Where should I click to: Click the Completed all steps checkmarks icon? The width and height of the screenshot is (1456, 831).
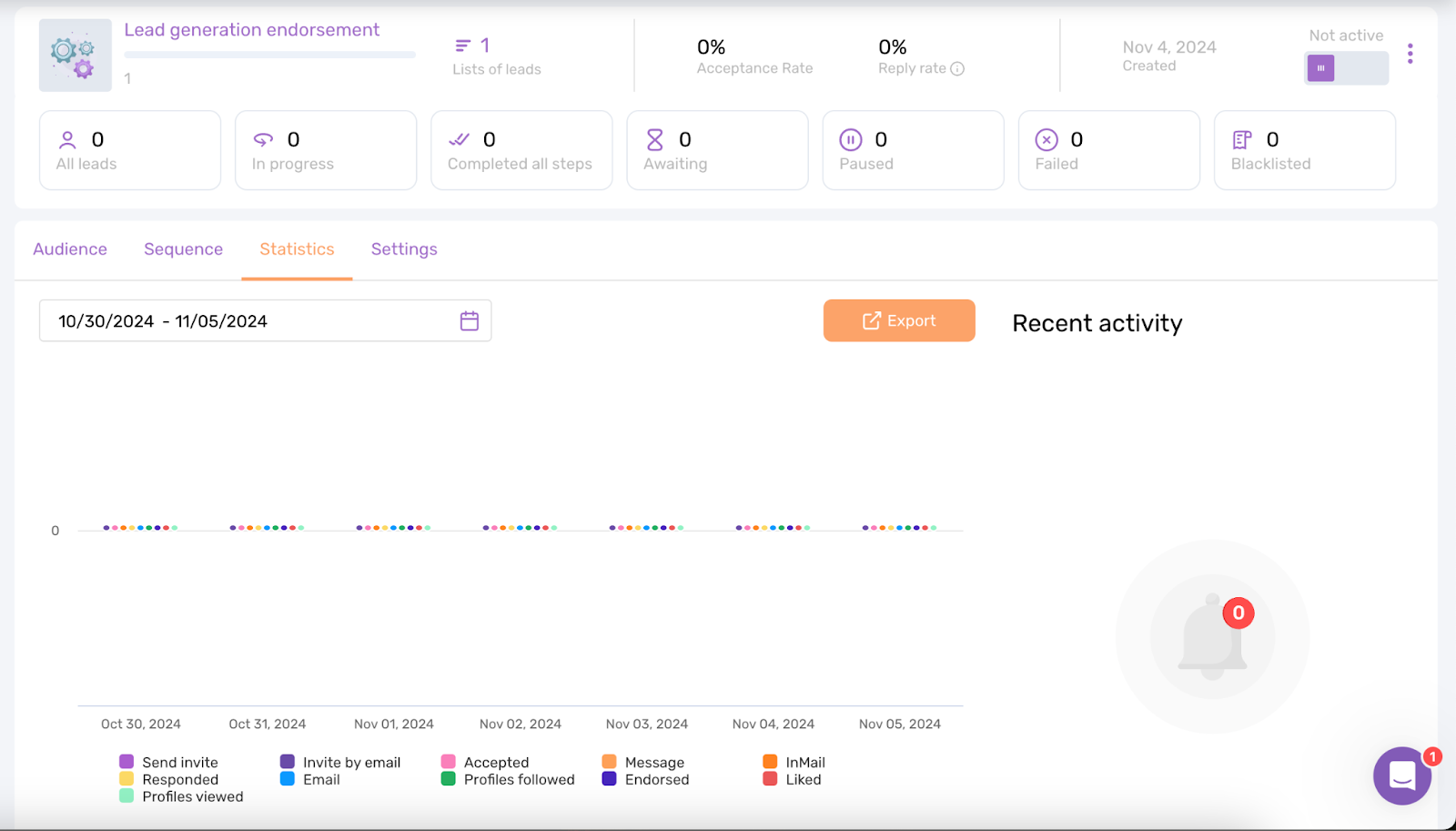coord(459,139)
